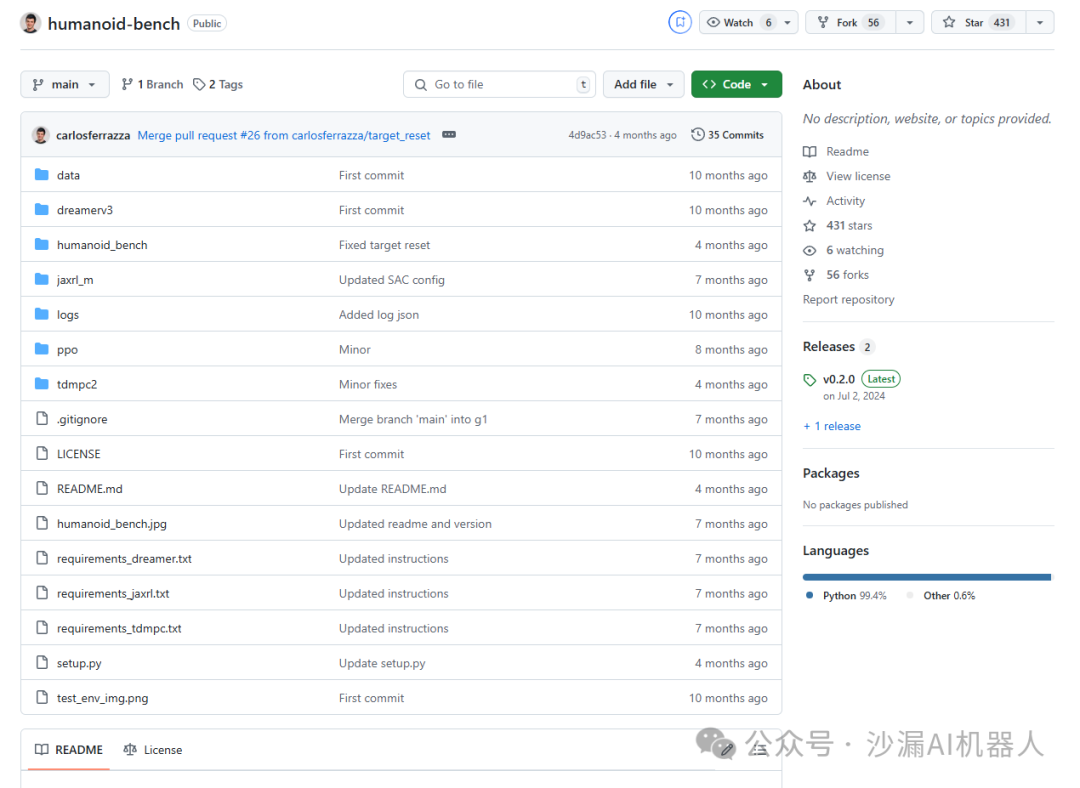The image size is (1080, 788).
Task: Expand commit message with ellipsis icon
Action: pyautogui.click(x=449, y=134)
